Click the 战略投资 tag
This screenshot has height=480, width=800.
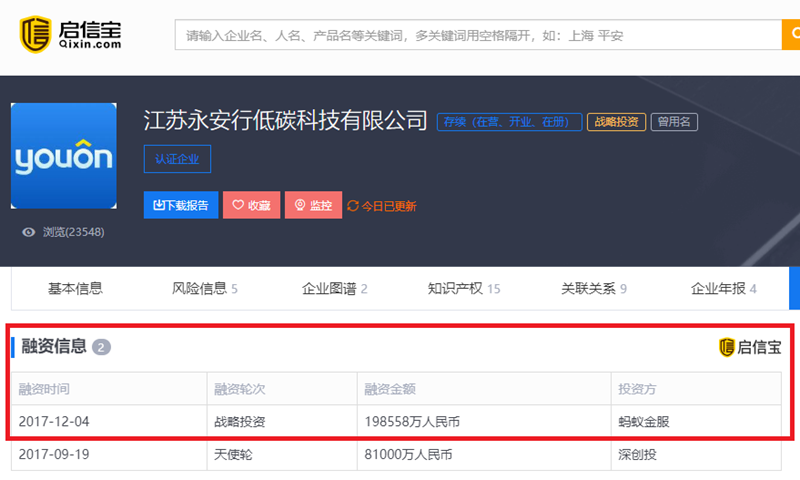click(x=616, y=122)
